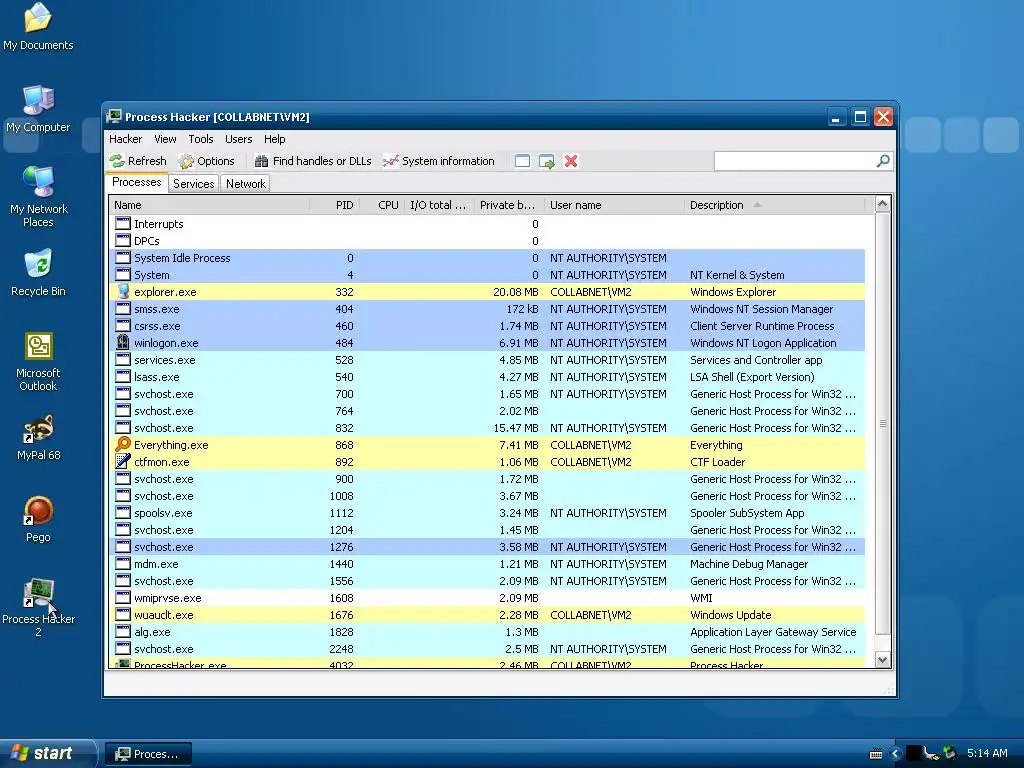Click the find window and thread icon
1024x768 pixels.
pos(547,161)
